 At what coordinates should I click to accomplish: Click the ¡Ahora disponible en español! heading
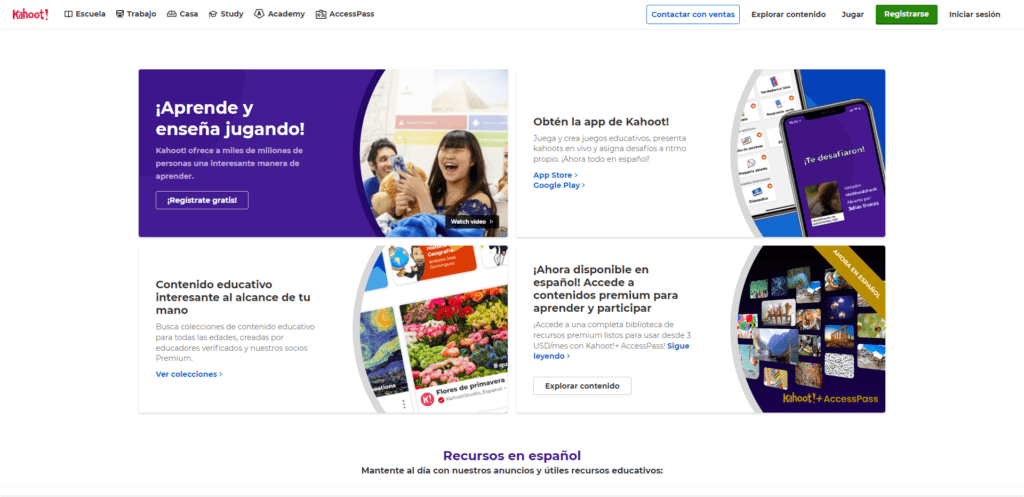pyautogui.click(x=605, y=288)
